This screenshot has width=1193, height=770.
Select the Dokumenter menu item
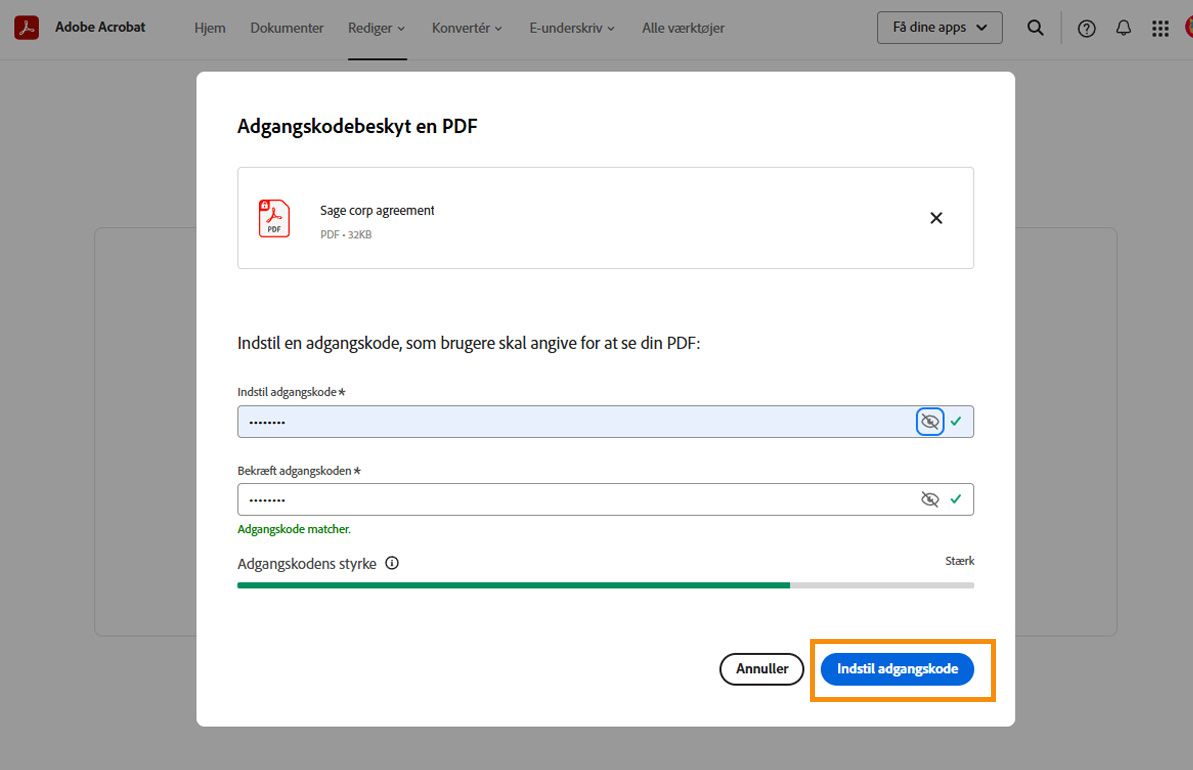287,28
